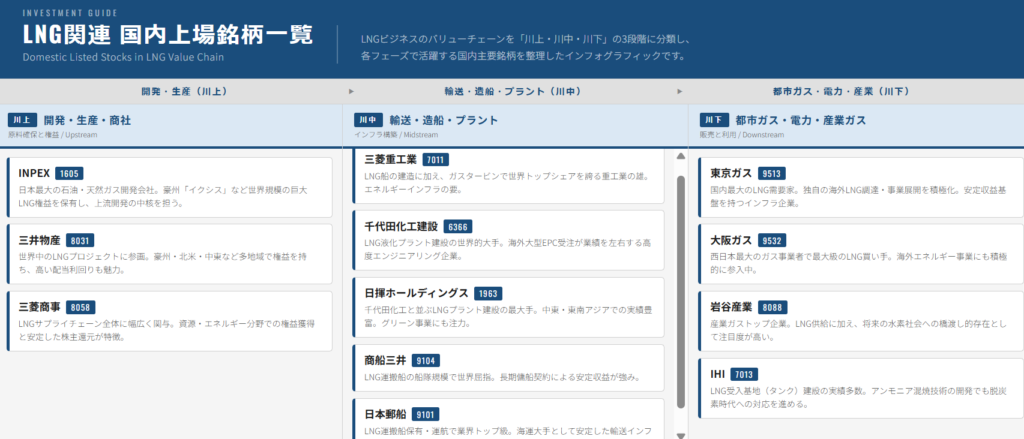Select the 日本郵船 company name
The image size is (1024, 439).
[x=385, y=414]
